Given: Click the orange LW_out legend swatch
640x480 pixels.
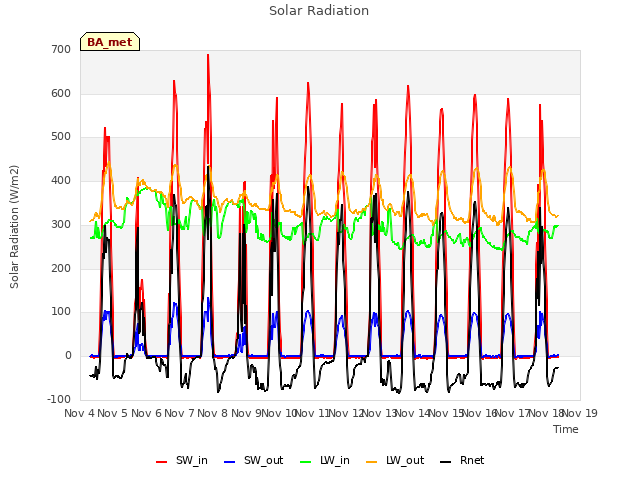Looking at the screenshot, I should click(x=372, y=462).
